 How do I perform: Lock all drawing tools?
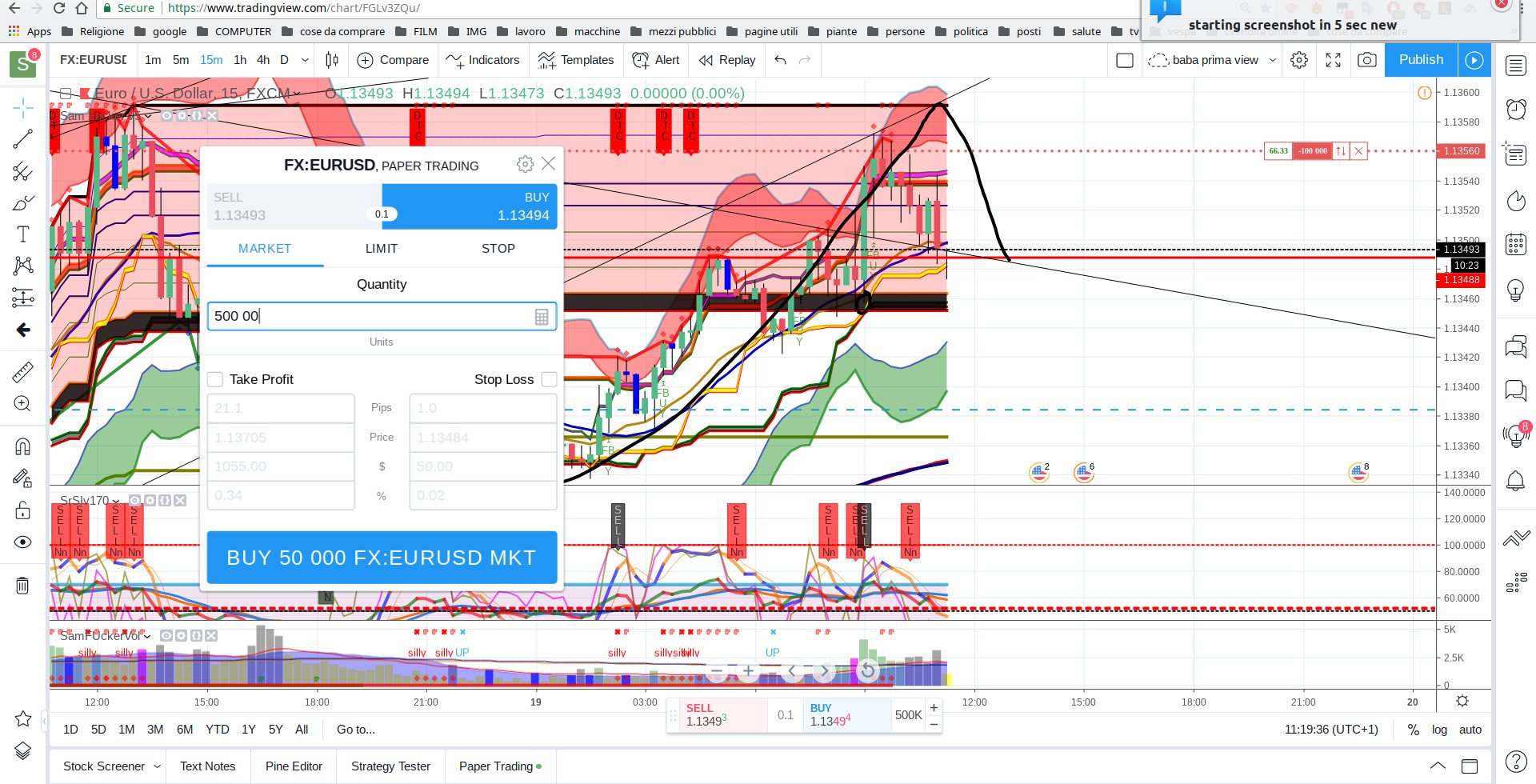point(22,510)
